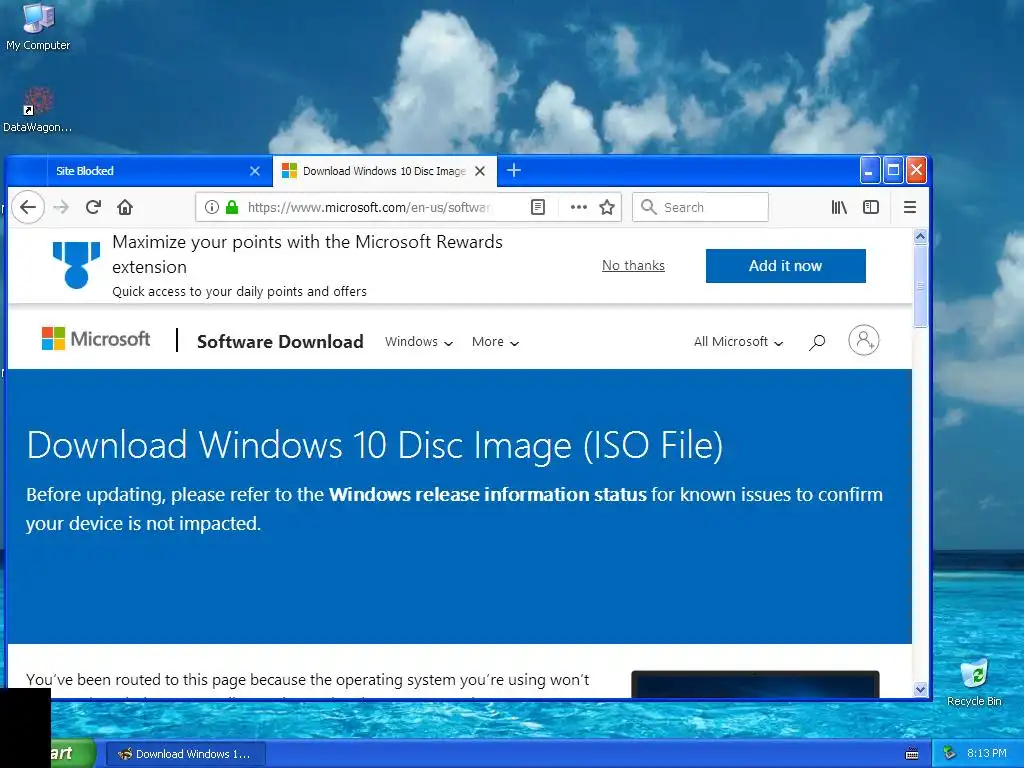Click the Add it now button
The width and height of the screenshot is (1024, 768).
tap(786, 266)
